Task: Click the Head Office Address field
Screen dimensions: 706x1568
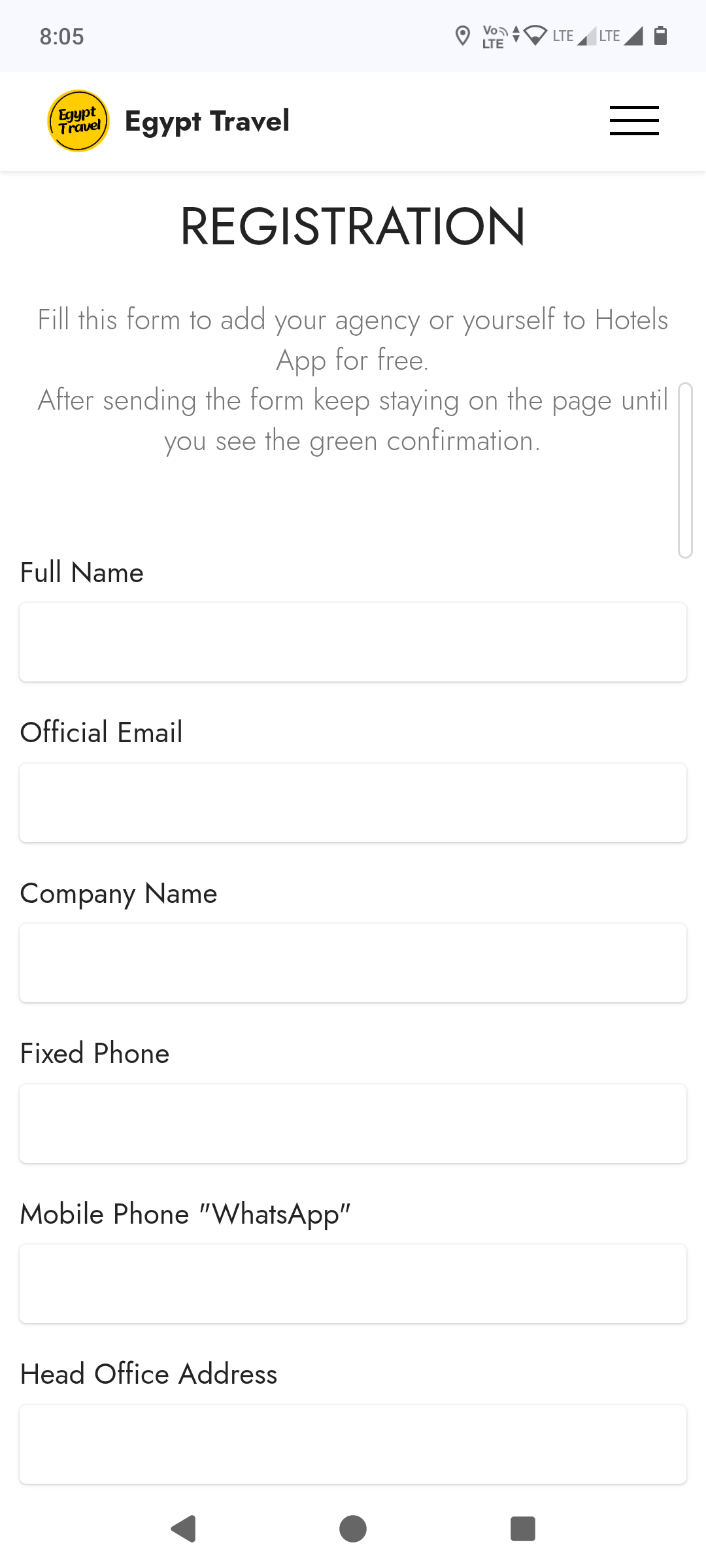Action: point(353,1445)
